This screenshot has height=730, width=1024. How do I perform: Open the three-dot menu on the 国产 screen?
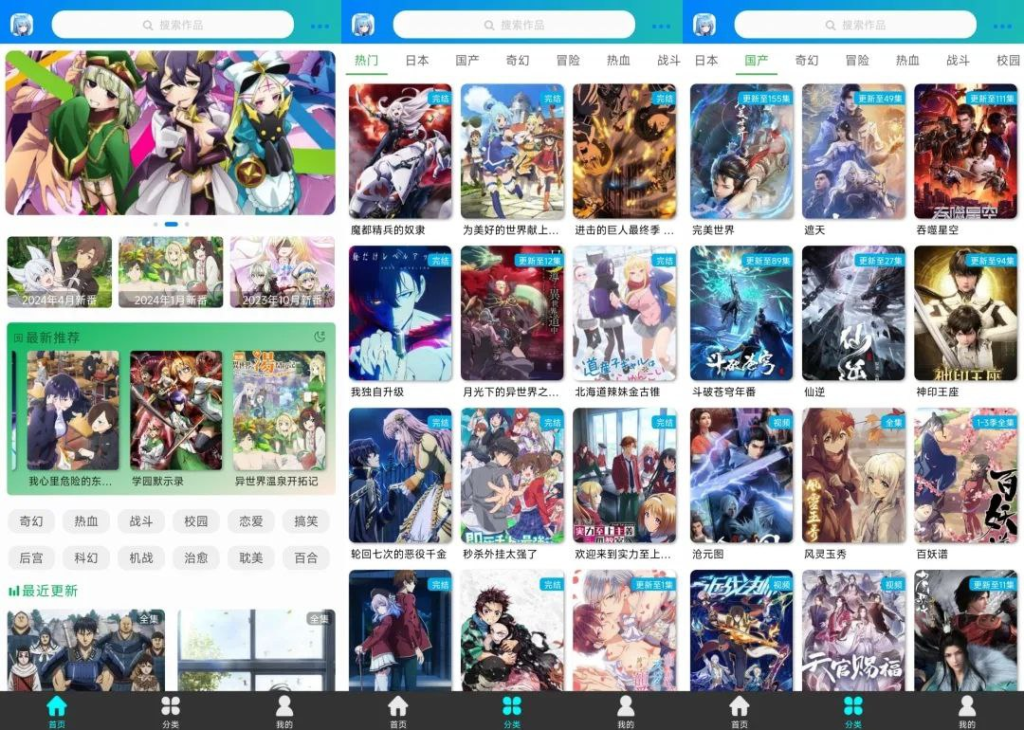click(1002, 26)
